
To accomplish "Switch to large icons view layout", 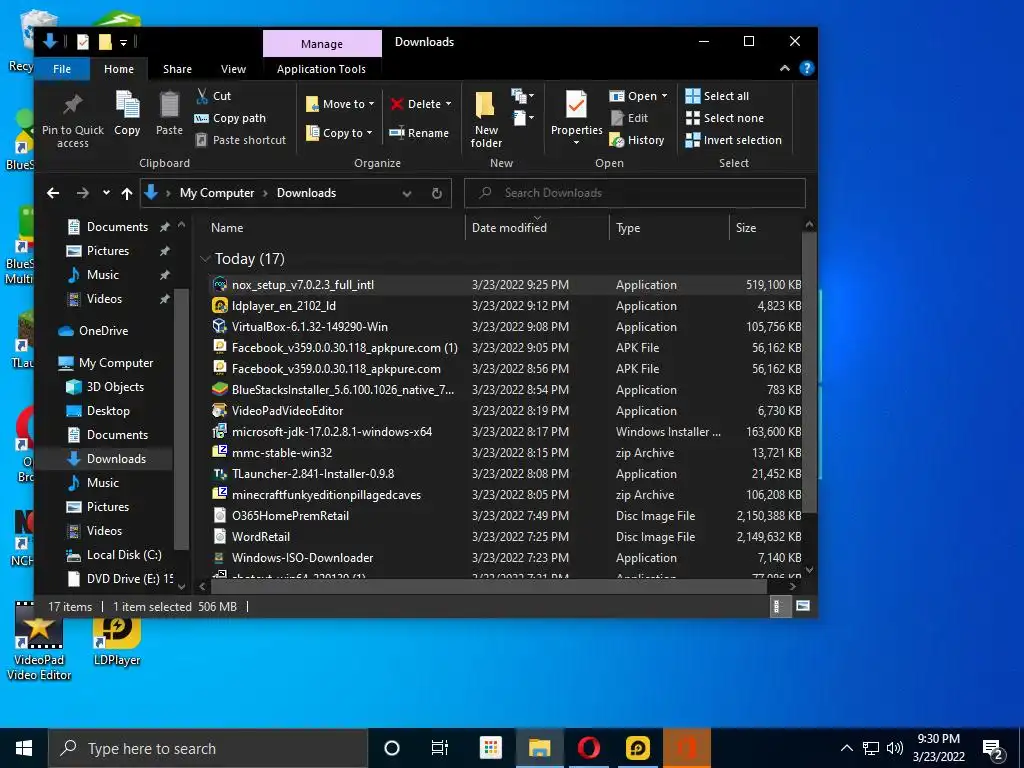I will click(x=803, y=606).
